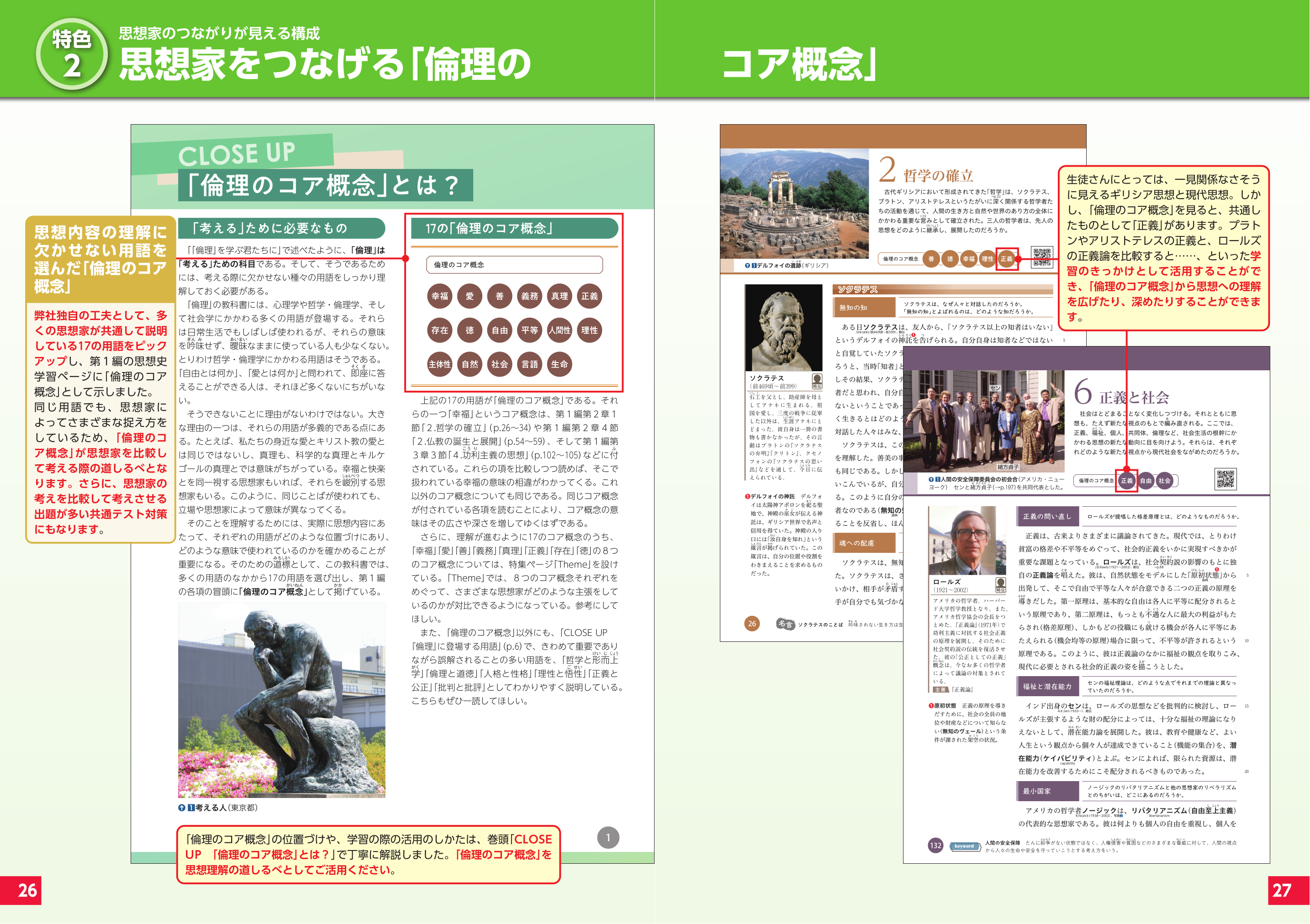Select the 自由 circle in the 17 concepts box

[x=500, y=330]
